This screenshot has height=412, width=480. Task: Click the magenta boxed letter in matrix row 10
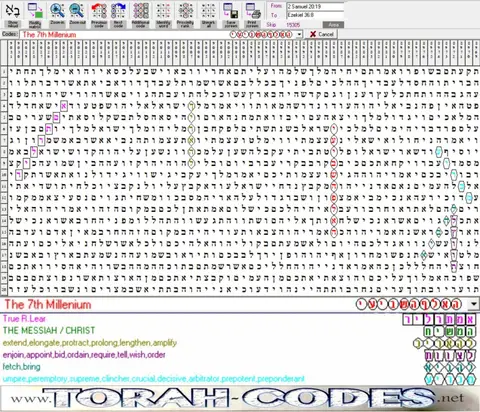(19, 174)
